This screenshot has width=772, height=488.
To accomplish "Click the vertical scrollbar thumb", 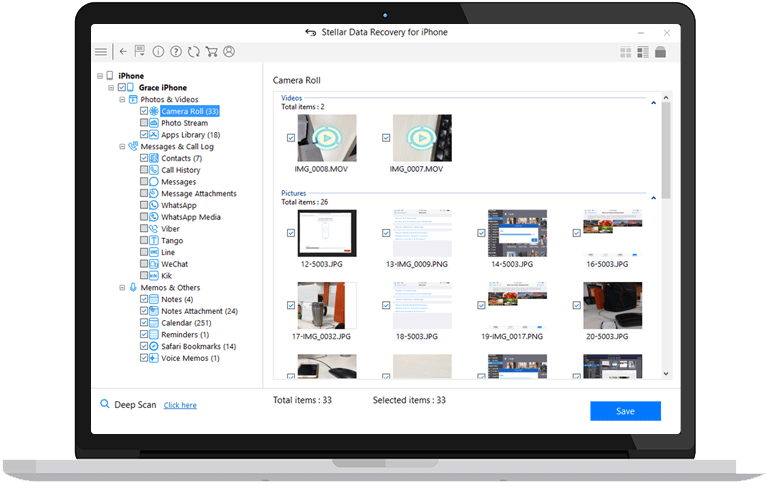I will point(666,151).
